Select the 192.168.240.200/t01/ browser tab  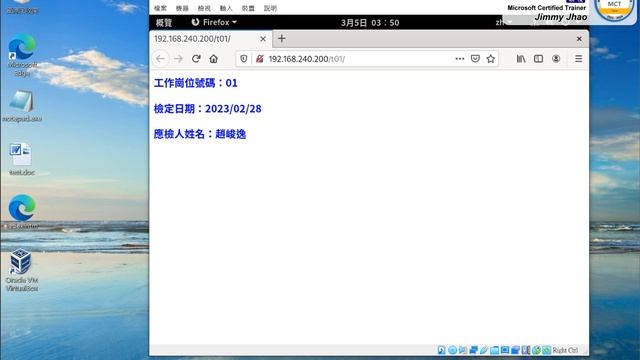point(210,39)
